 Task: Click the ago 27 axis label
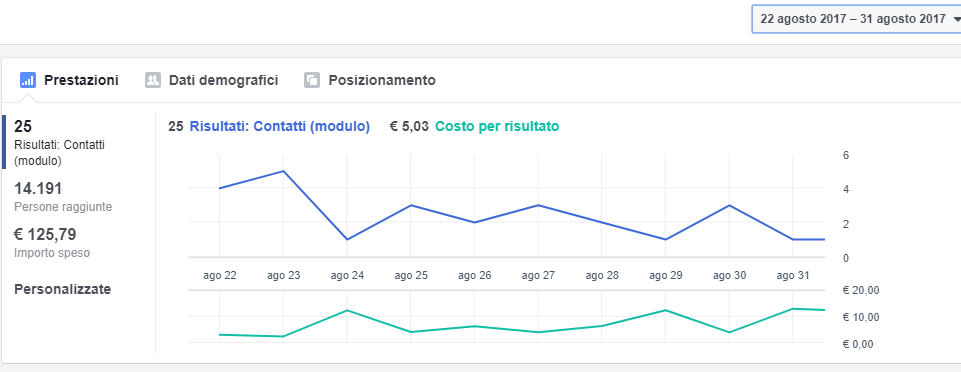point(539,276)
